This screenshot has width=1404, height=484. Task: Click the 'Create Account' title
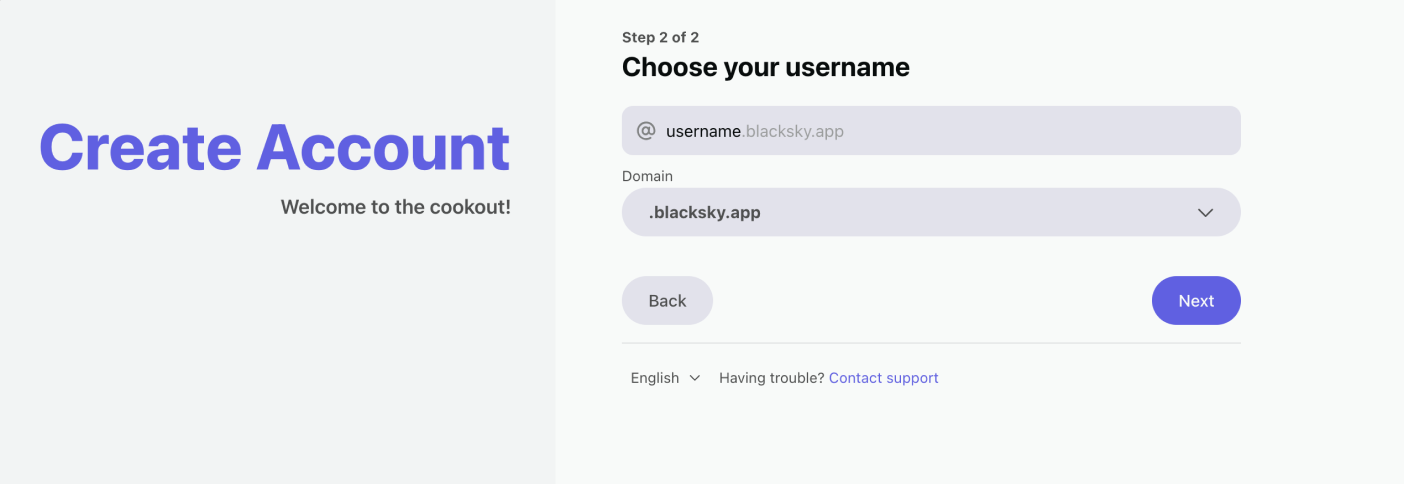[x=275, y=147]
